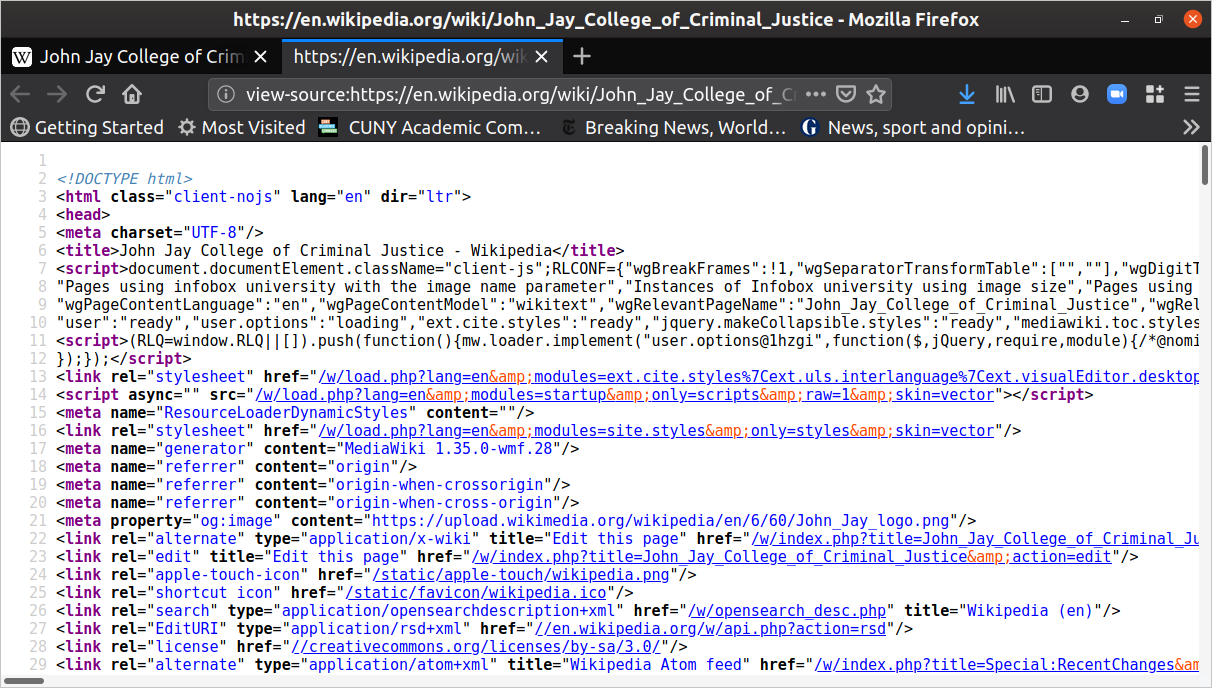Viewport: 1212px width, 688px height.
Task: Open the page actions ellipsis menu
Action: click(816, 93)
